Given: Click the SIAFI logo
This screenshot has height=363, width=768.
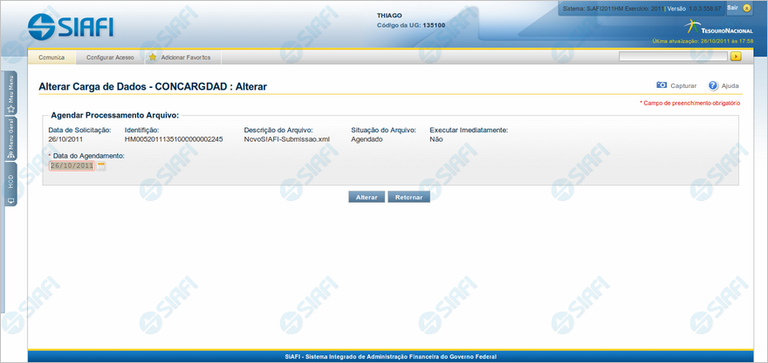Looking at the screenshot, I should point(71,26).
